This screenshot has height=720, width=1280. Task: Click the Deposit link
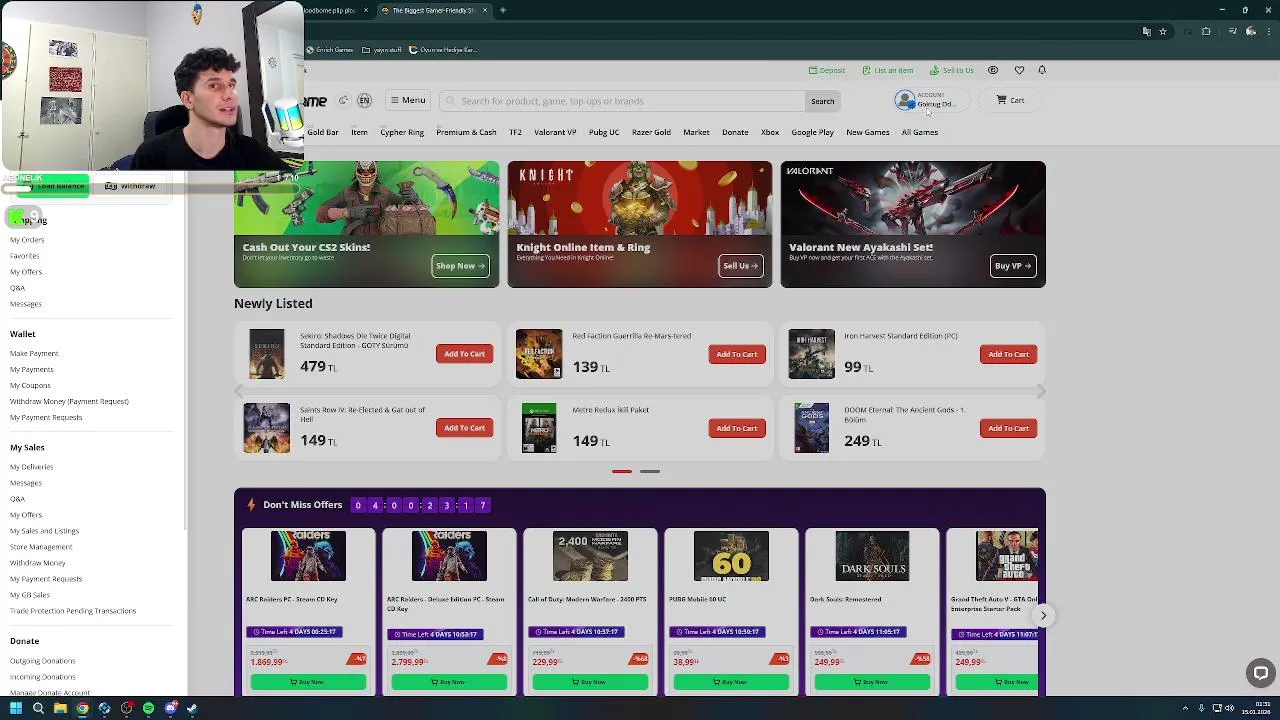(x=827, y=70)
